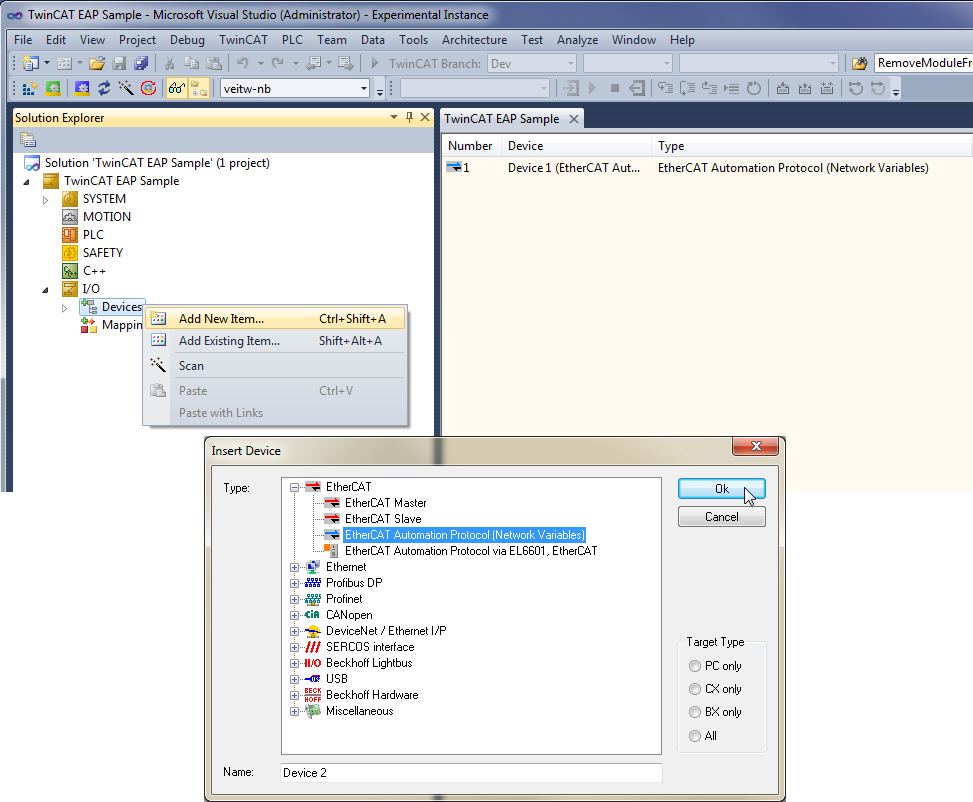The height and width of the screenshot is (802, 973).
Task: Open the TwinCAT menu
Action: [243, 40]
